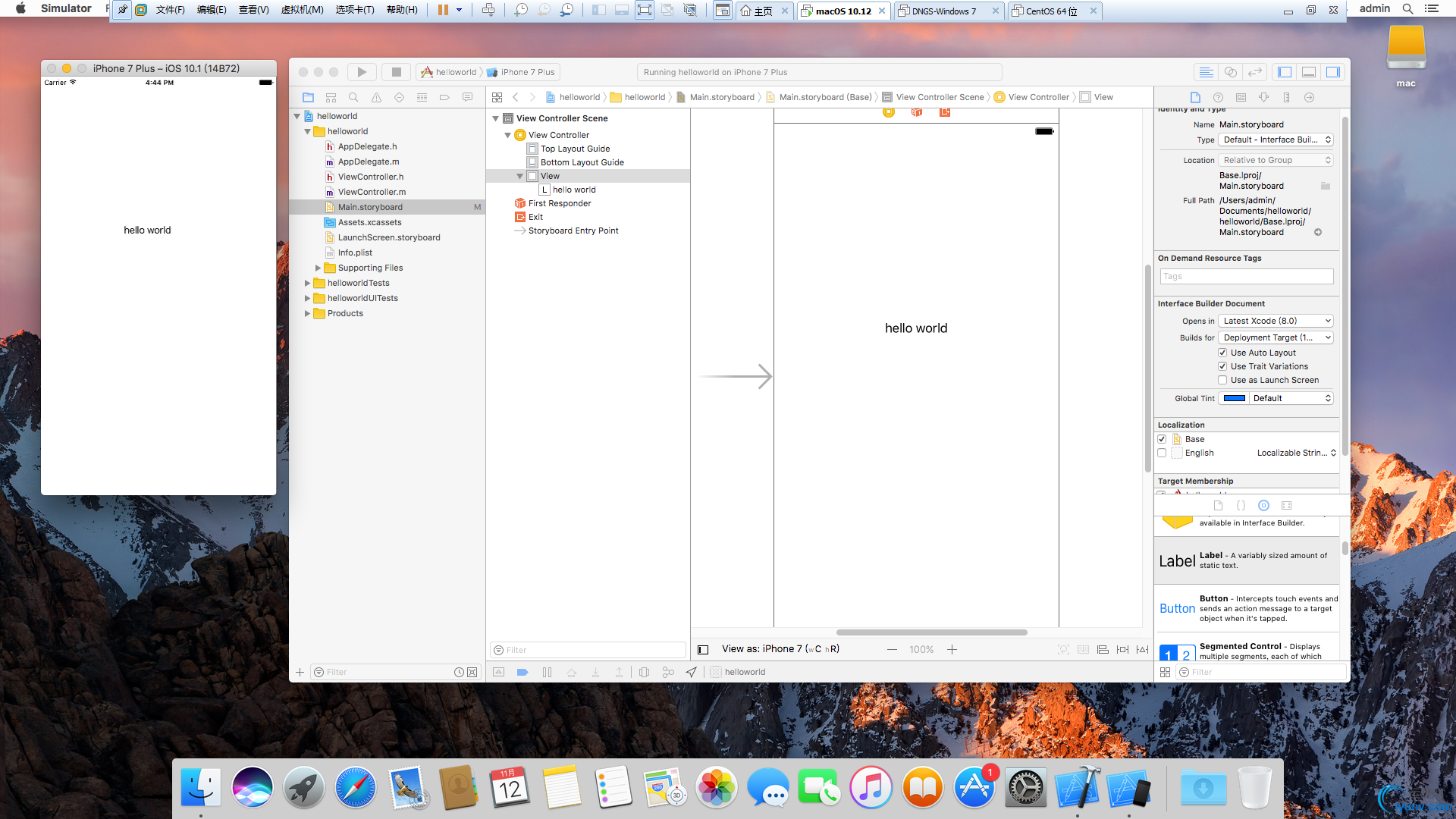Open the file Type dropdown
Screen dimensions: 1456x819
pyautogui.click(x=1276, y=140)
